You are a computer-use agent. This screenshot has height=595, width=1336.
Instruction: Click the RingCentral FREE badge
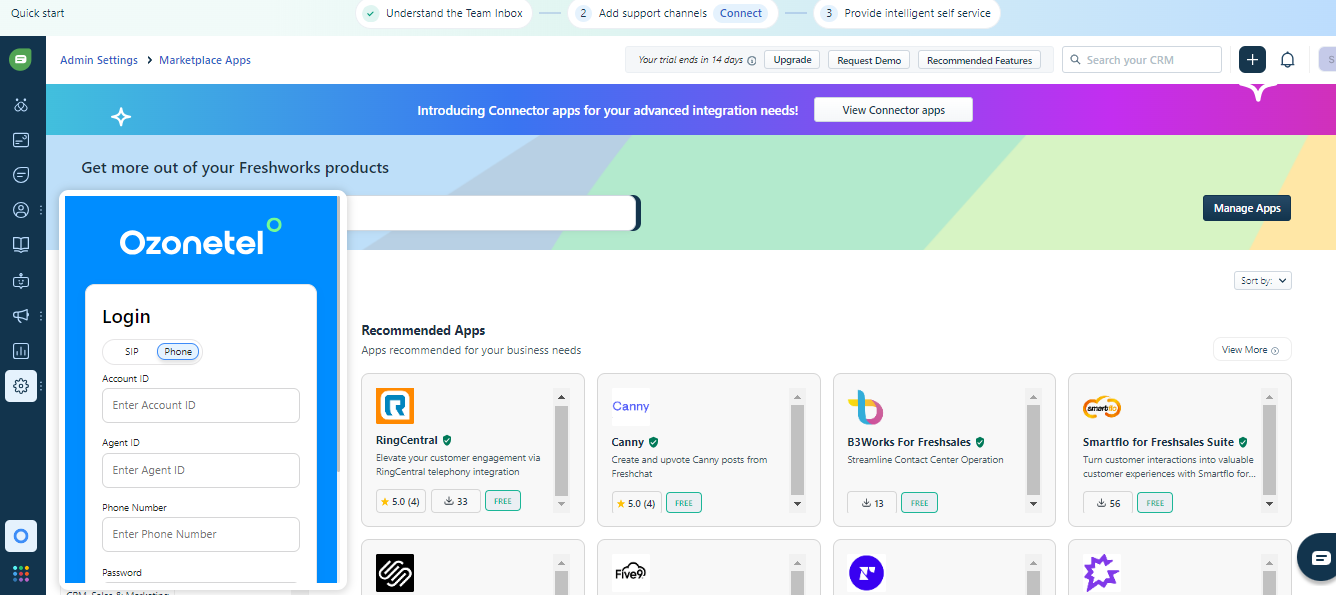point(503,501)
